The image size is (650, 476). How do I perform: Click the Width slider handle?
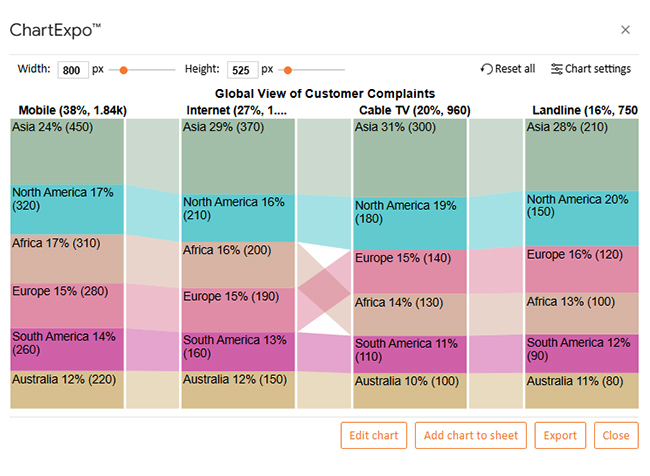[124, 70]
